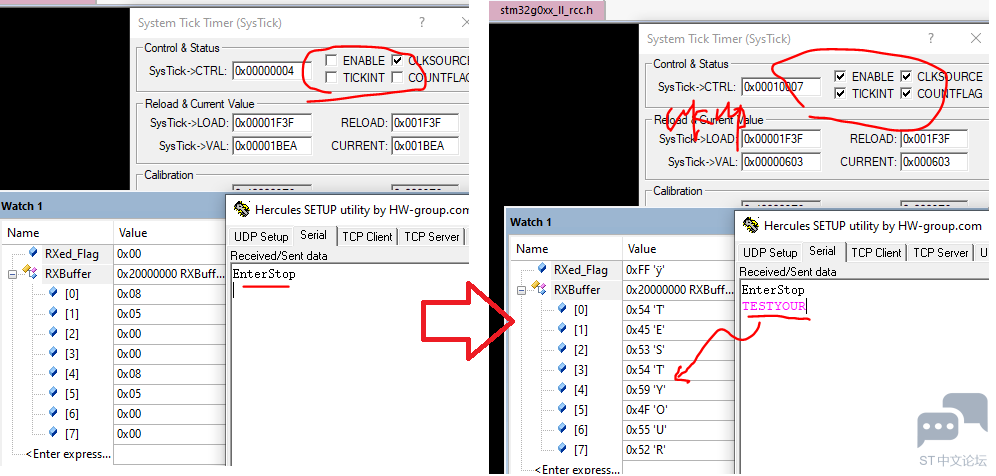Toggle CLKSOURCE checkbox in left SysTick dialog
Image resolution: width=996 pixels, height=476 pixels.
(x=398, y=60)
